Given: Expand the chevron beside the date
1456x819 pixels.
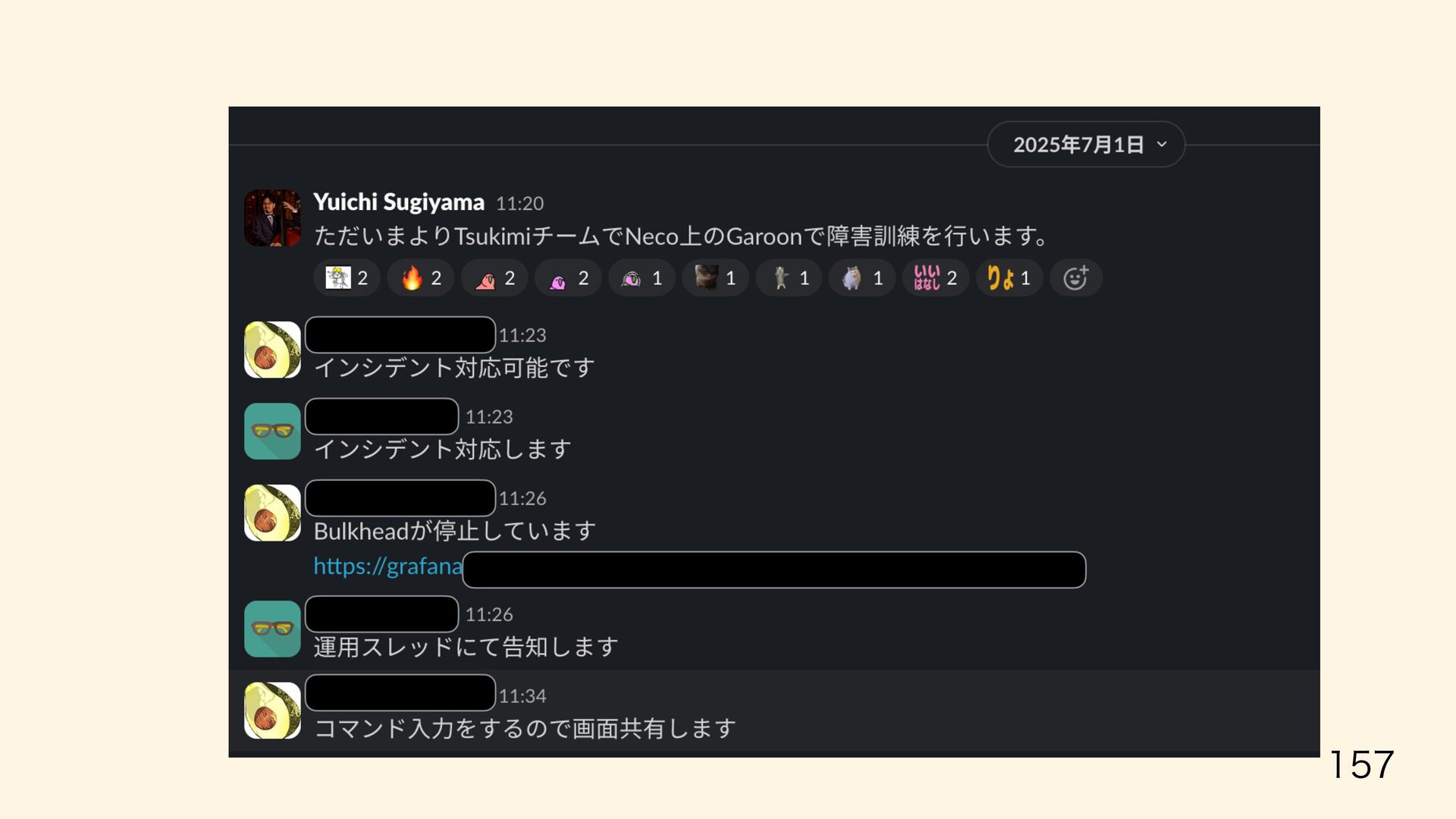Looking at the screenshot, I should point(1162,144).
